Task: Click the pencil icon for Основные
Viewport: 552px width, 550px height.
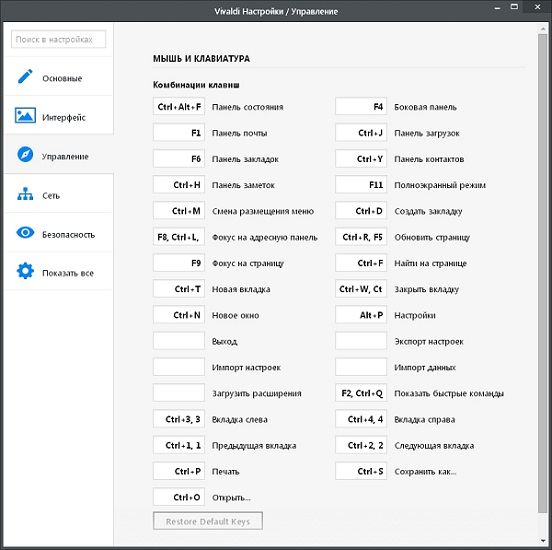Action: pos(25,76)
